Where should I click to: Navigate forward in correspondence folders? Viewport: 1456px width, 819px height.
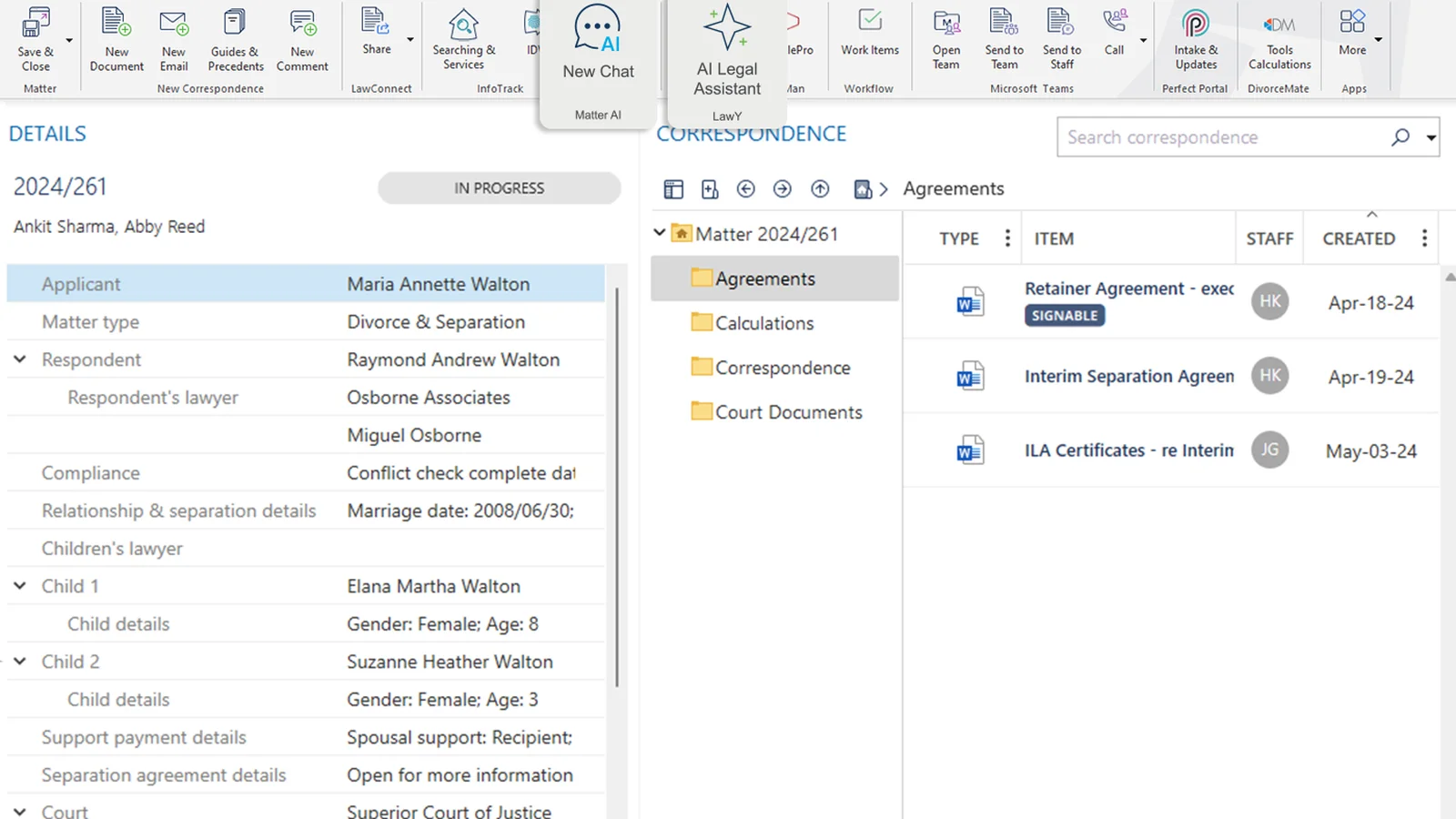click(x=783, y=188)
